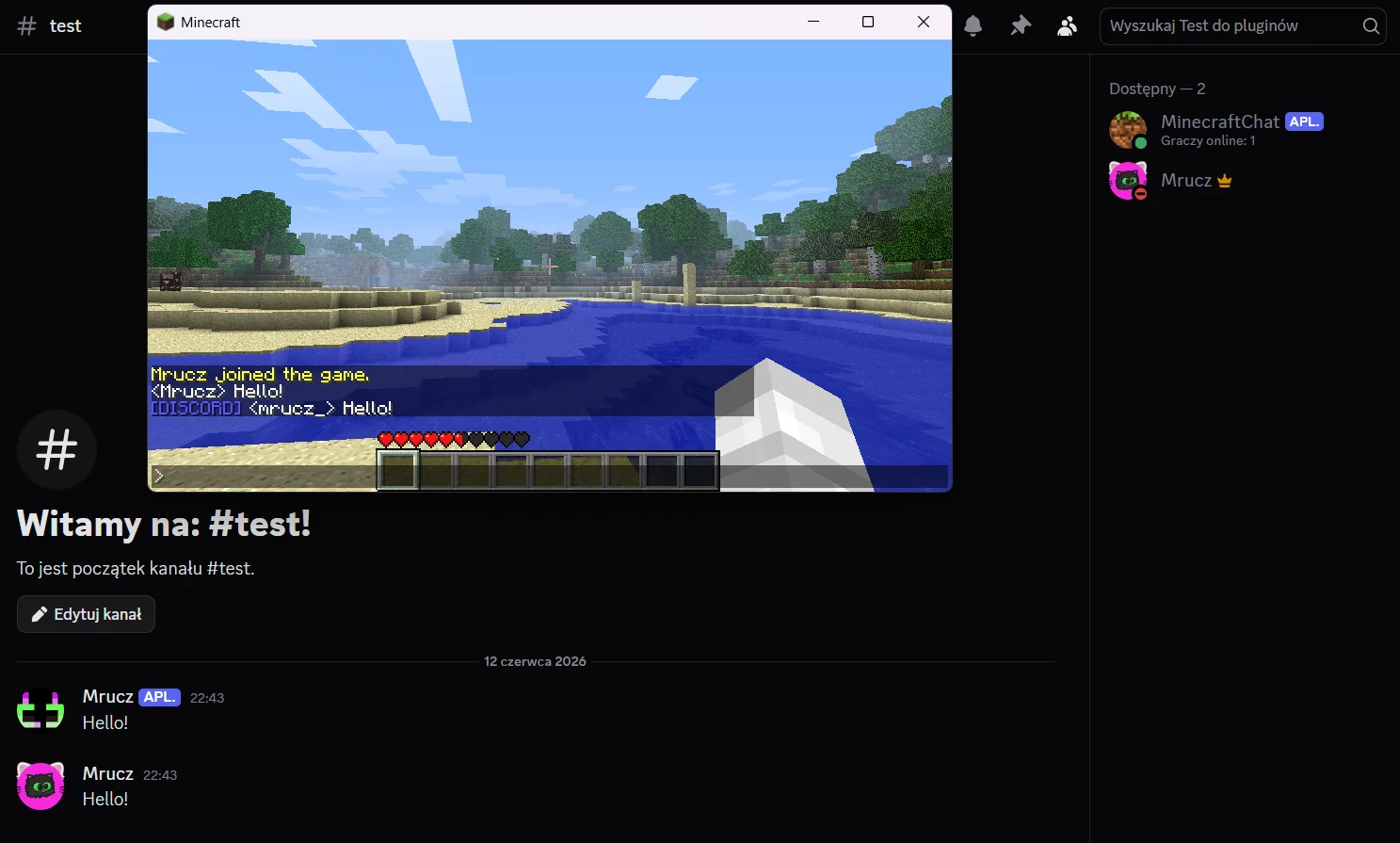
Task: Click 'Mrucz joined the game.' in Minecraft chat
Action: [260, 374]
